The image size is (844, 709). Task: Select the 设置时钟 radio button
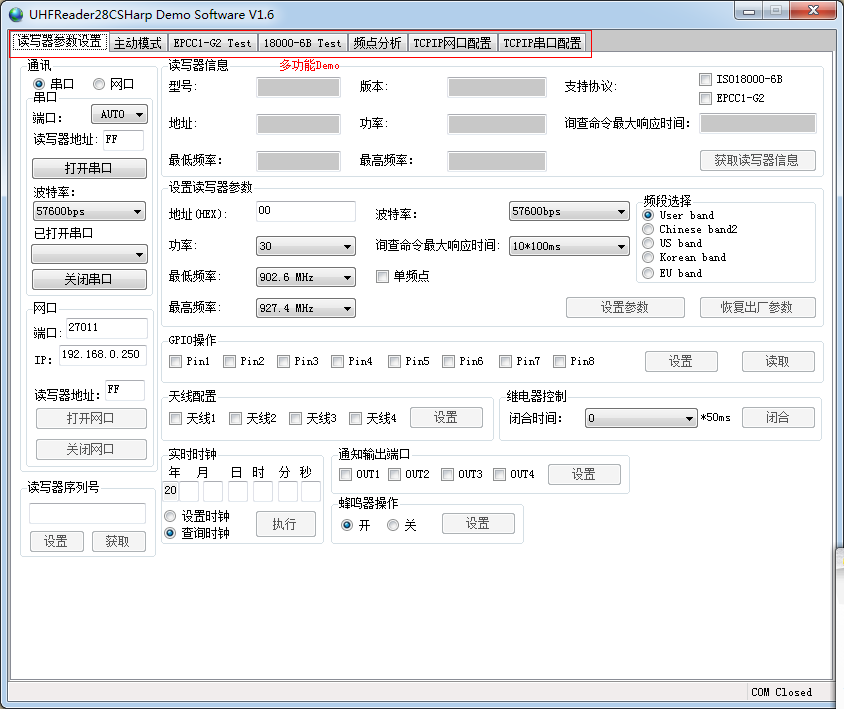tap(170, 516)
